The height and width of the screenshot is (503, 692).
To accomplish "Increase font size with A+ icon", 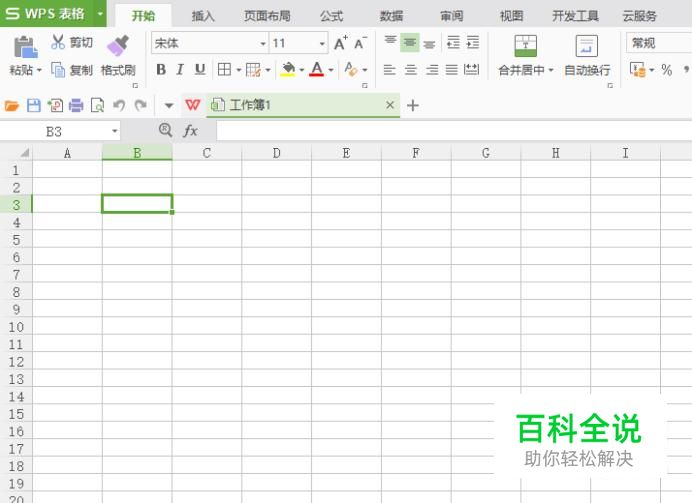I will point(340,43).
